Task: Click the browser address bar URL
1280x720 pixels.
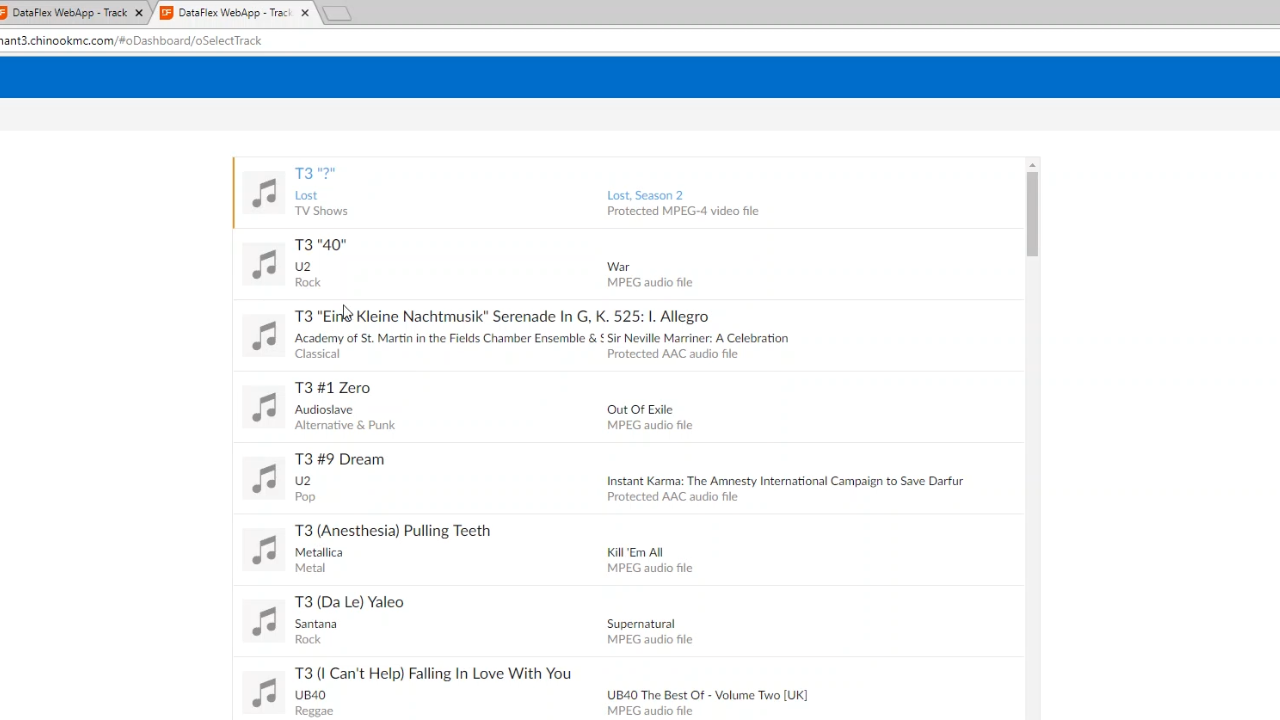Action: (x=130, y=41)
